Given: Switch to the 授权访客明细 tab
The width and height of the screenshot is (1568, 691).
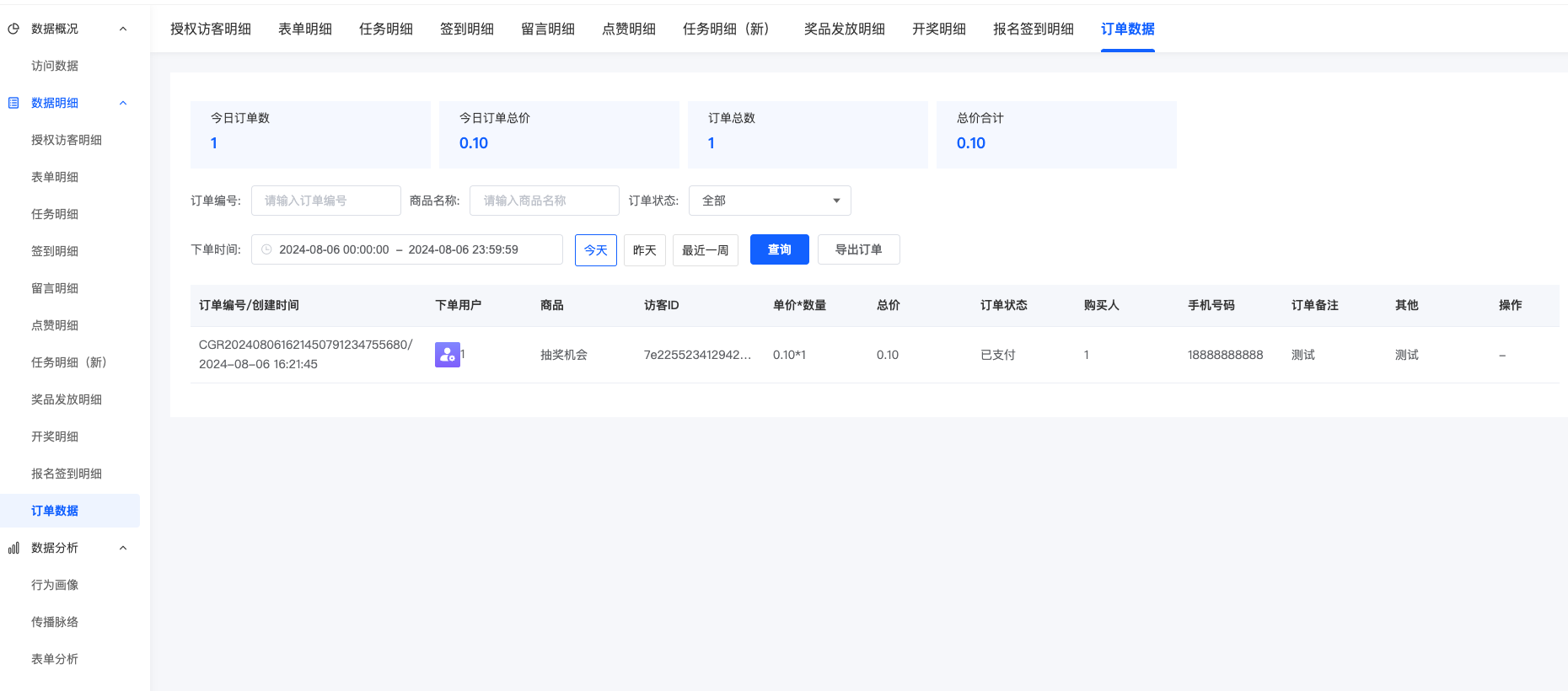Looking at the screenshot, I should [x=211, y=29].
